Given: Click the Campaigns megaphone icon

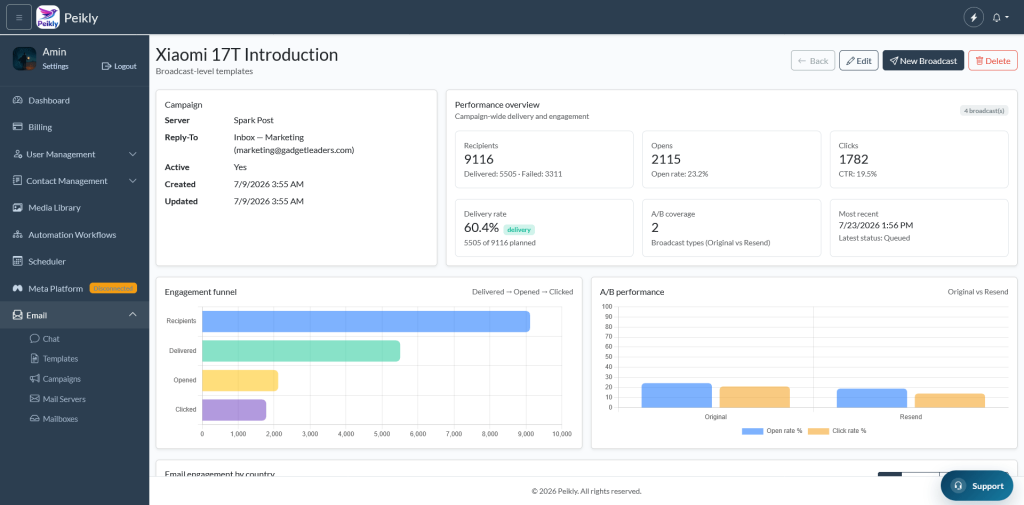Looking at the screenshot, I should pyautogui.click(x=35, y=379).
